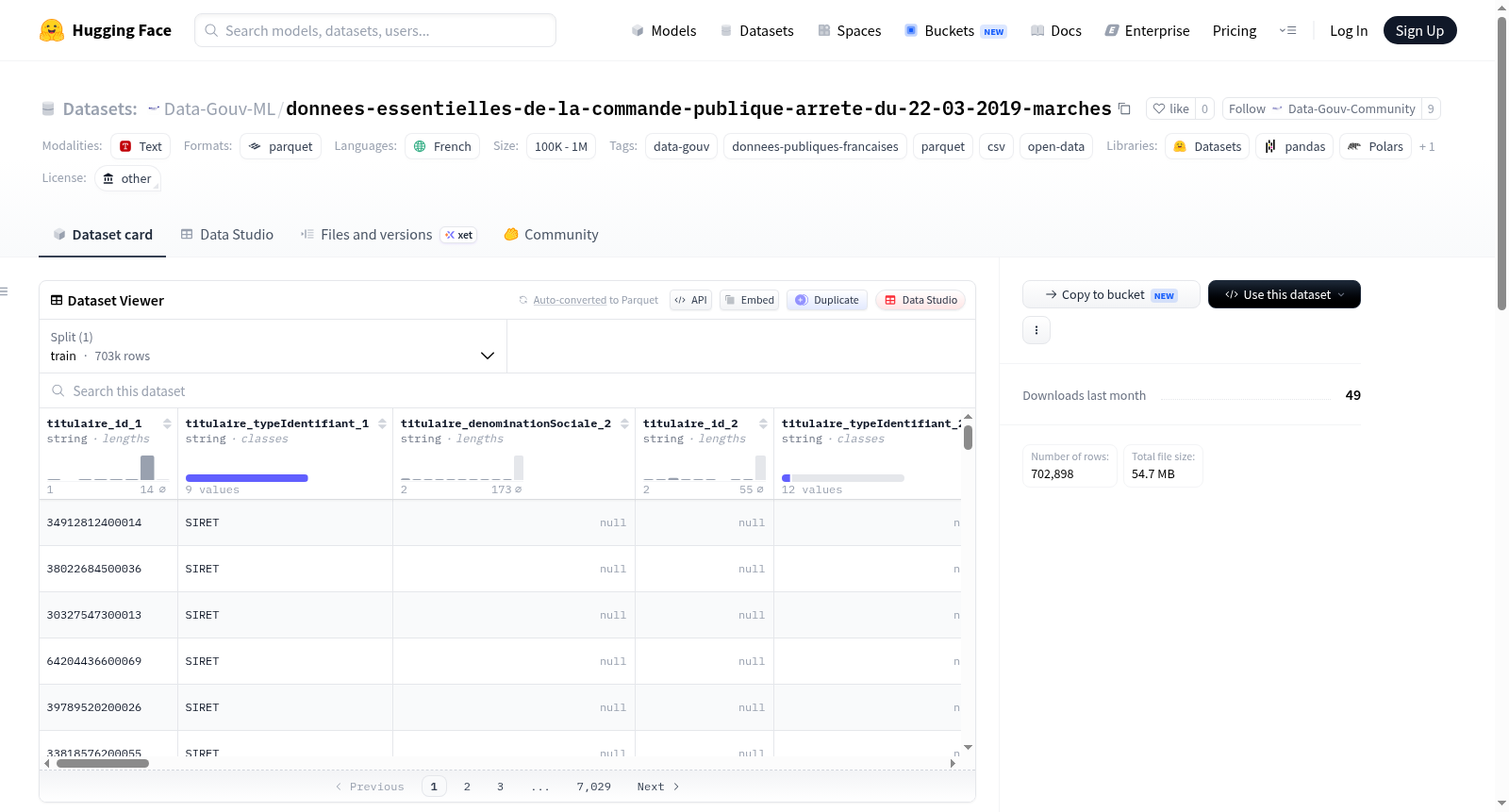Viewport: 1509px width, 812px height.
Task: Open the Docs nav item
Action: [1056, 30]
